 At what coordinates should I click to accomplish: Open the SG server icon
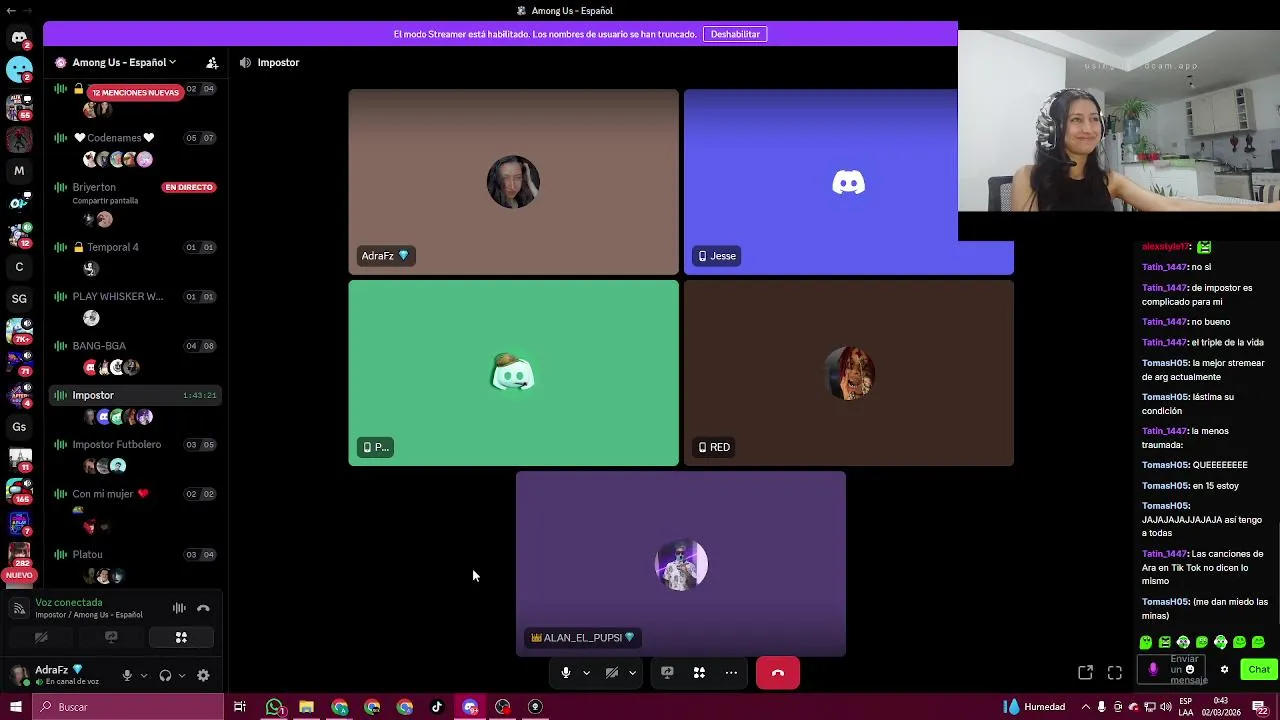tap(19, 298)
